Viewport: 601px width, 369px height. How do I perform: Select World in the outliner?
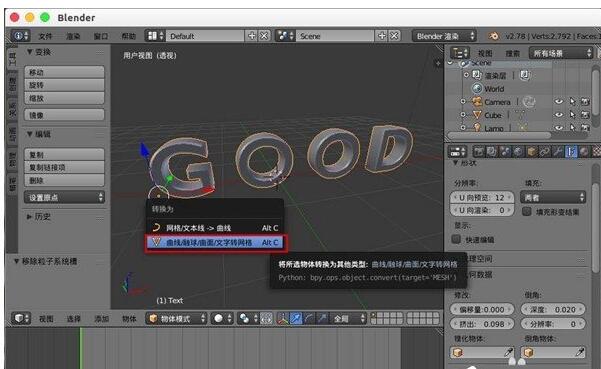click(x=494, y=89)
